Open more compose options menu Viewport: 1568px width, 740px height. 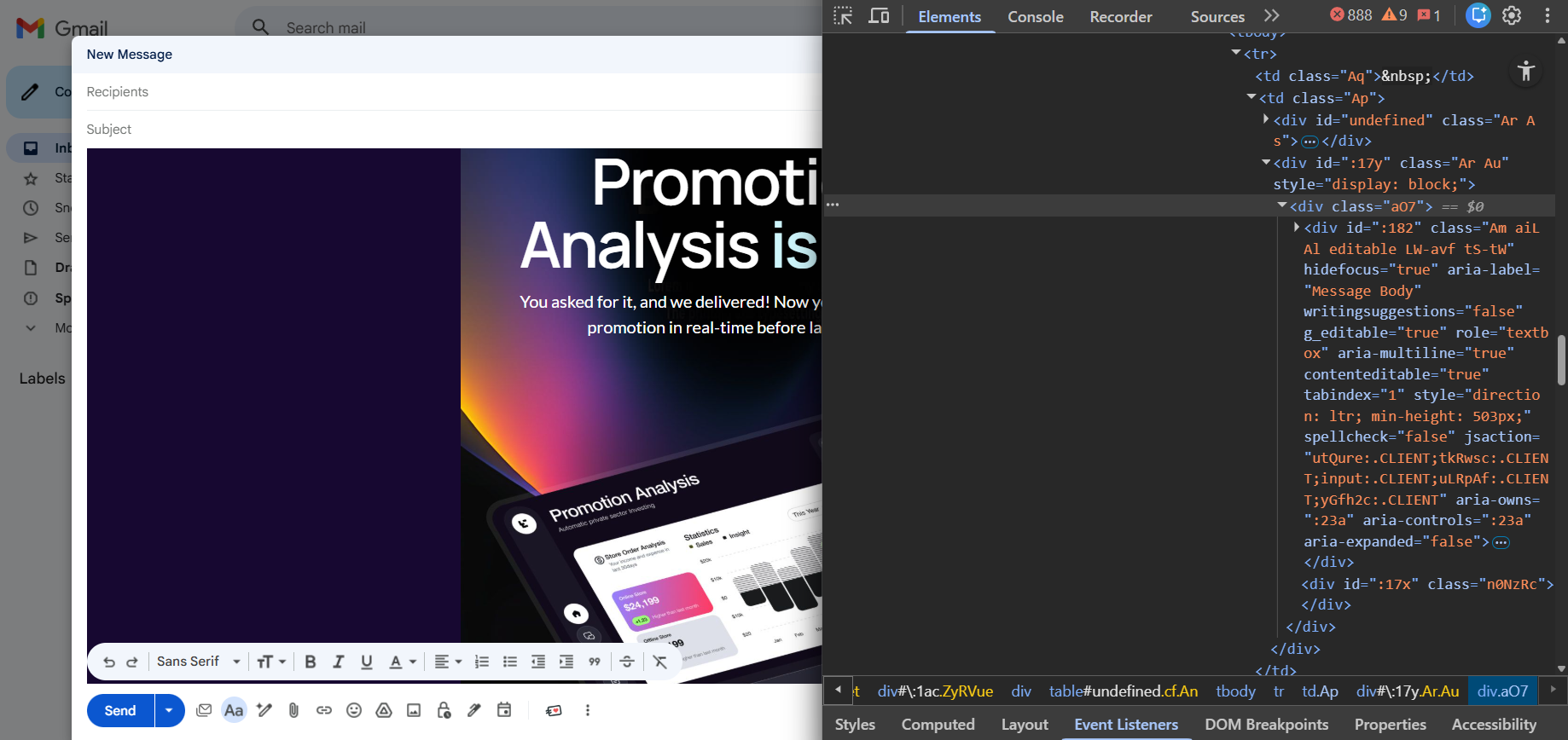588,710
